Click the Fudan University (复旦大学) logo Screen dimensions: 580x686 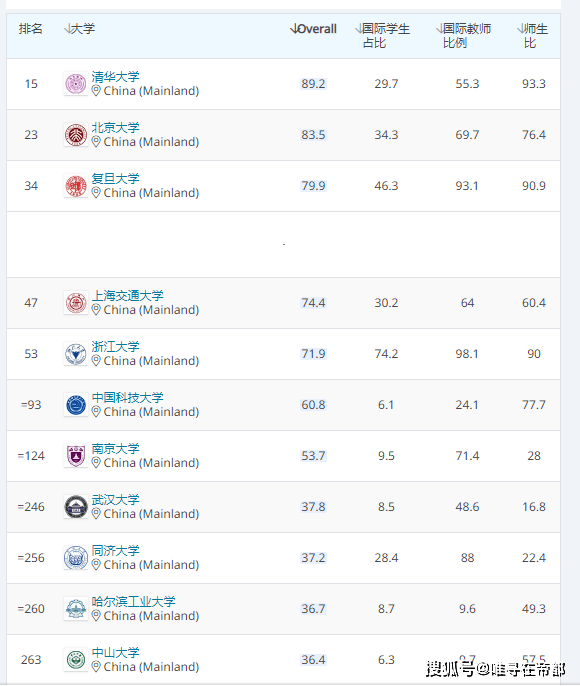(x=76, y=186)
